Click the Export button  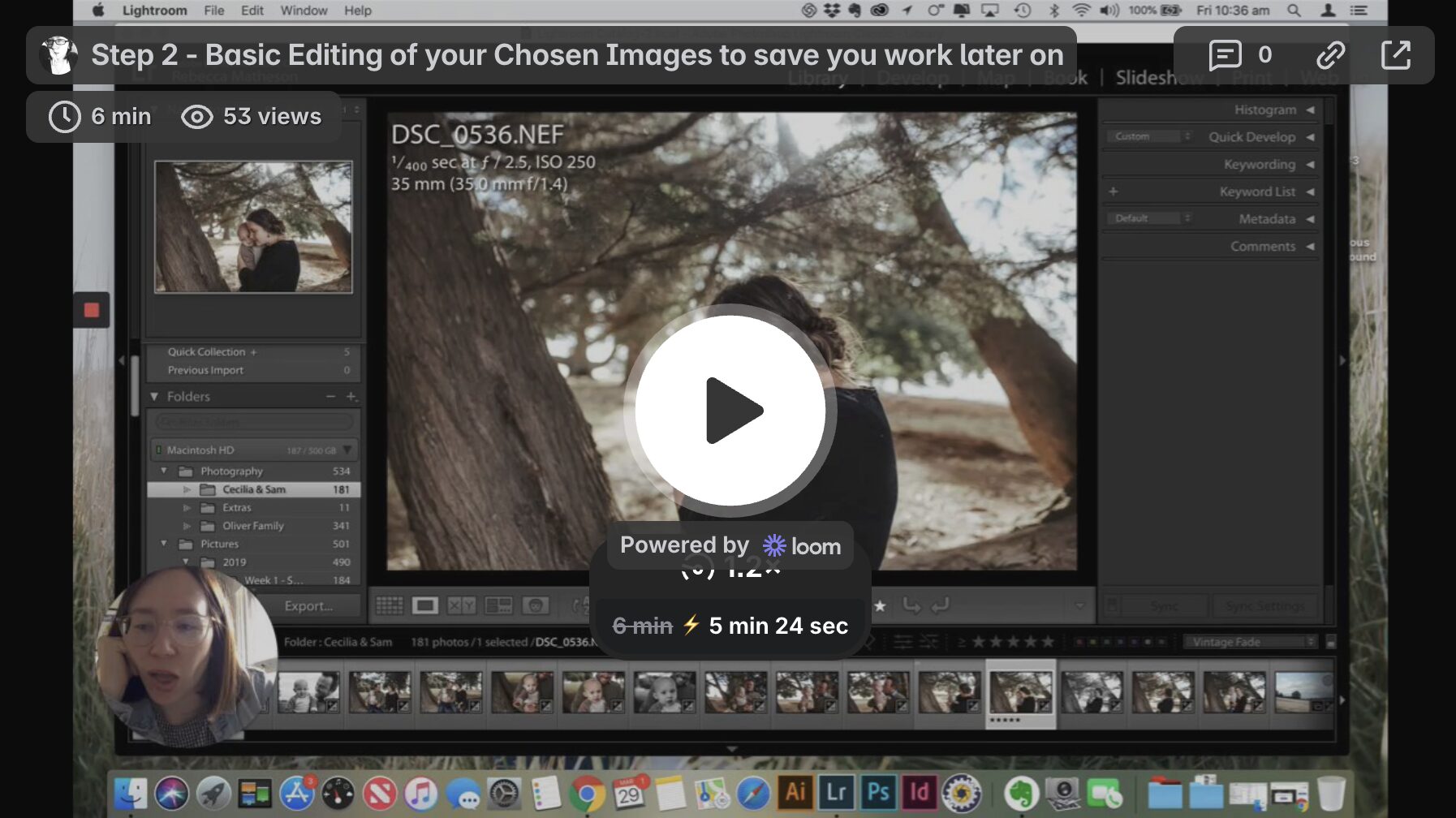click(x=308, y=606)
